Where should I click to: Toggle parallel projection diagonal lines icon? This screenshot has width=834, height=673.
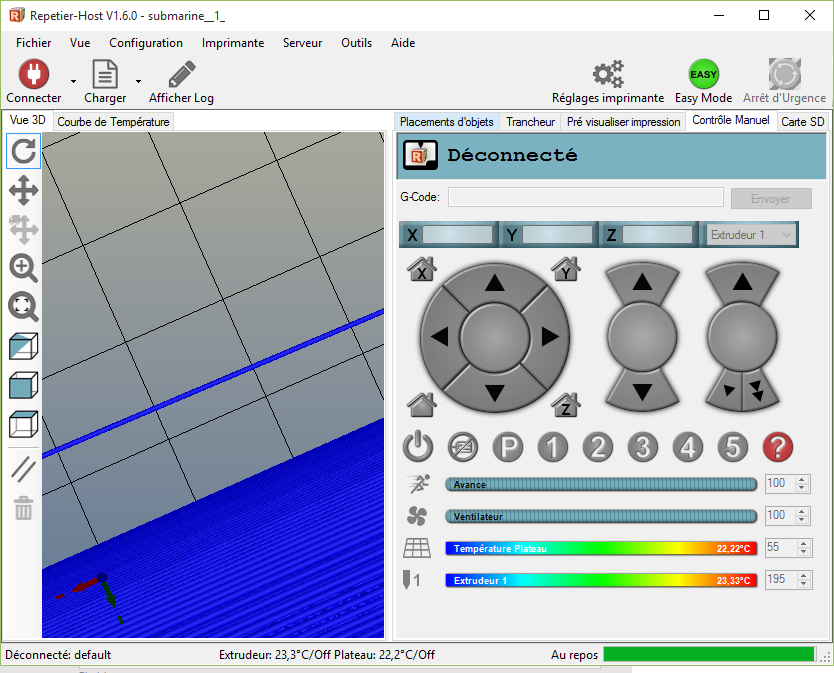click(23, 470)
